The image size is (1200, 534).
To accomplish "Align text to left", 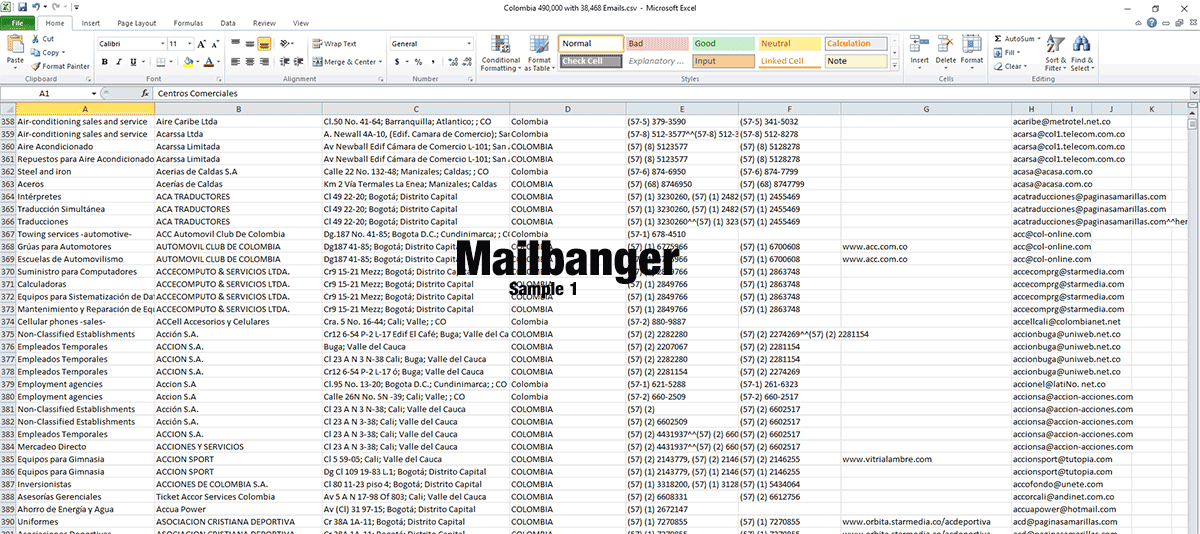I will click(237, 62).
